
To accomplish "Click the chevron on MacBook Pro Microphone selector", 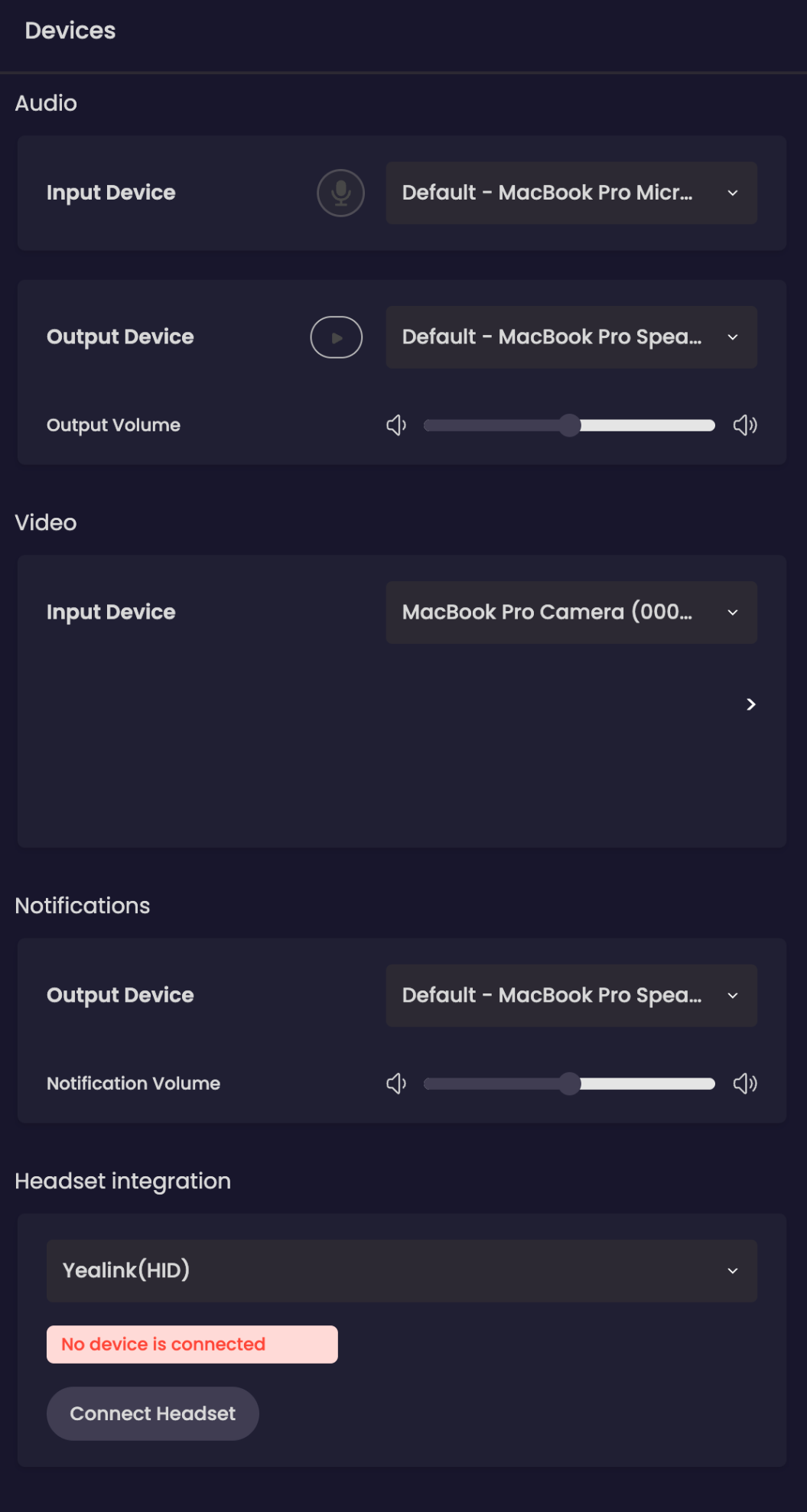I will coord(733,193).
